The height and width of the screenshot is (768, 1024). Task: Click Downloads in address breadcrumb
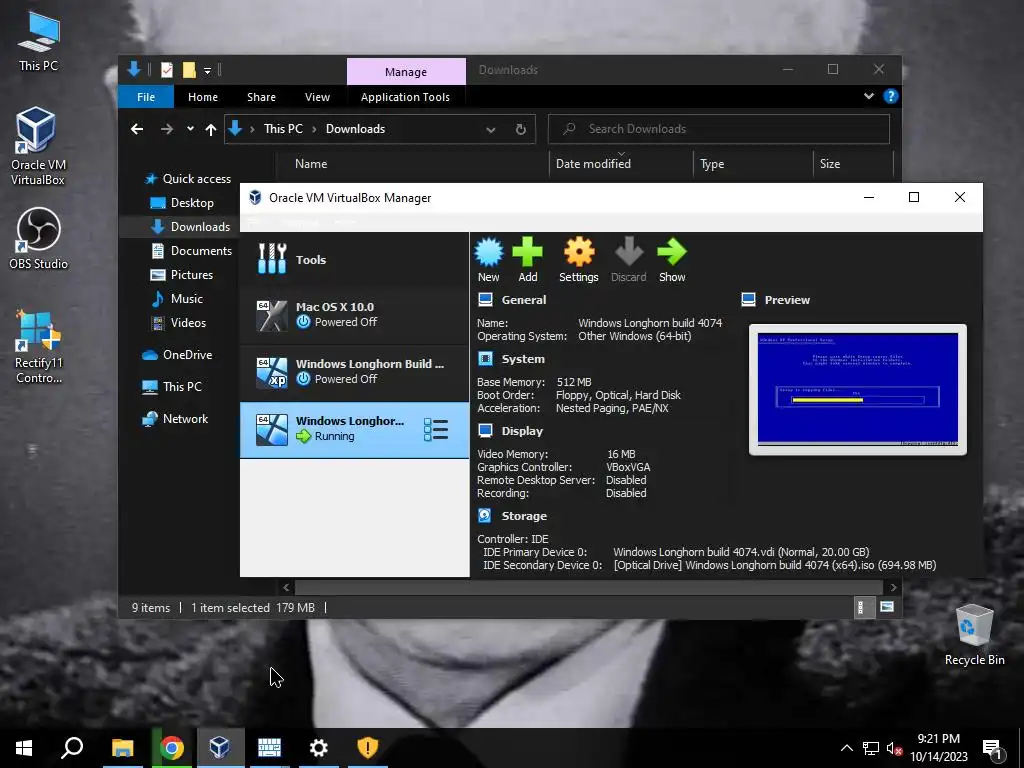click(x=355, y=129)
